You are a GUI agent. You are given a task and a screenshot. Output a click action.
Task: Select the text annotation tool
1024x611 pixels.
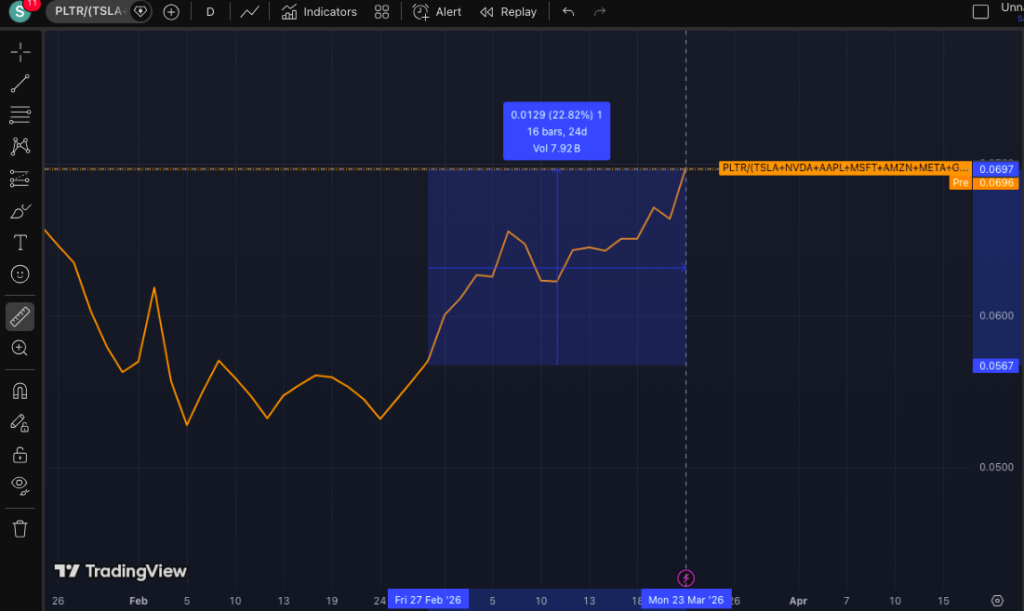click(x=20, y=242)
